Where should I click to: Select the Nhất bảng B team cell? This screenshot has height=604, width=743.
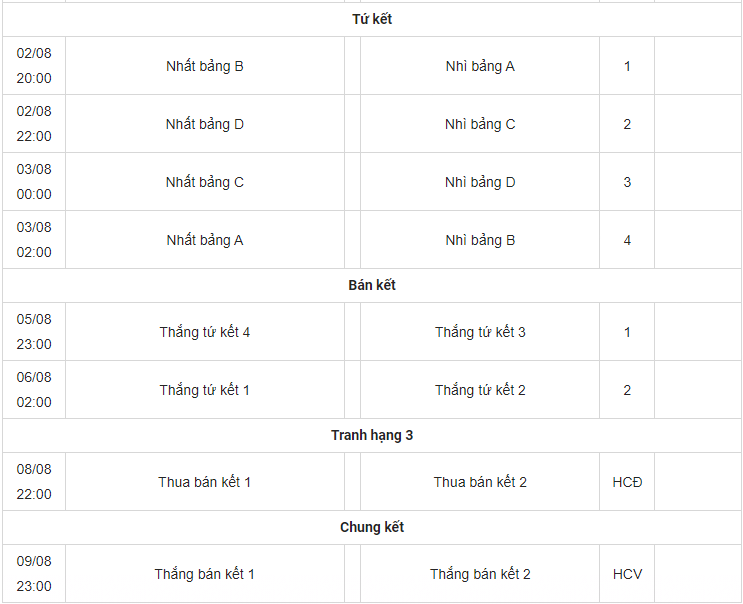(x=205, y=66)
